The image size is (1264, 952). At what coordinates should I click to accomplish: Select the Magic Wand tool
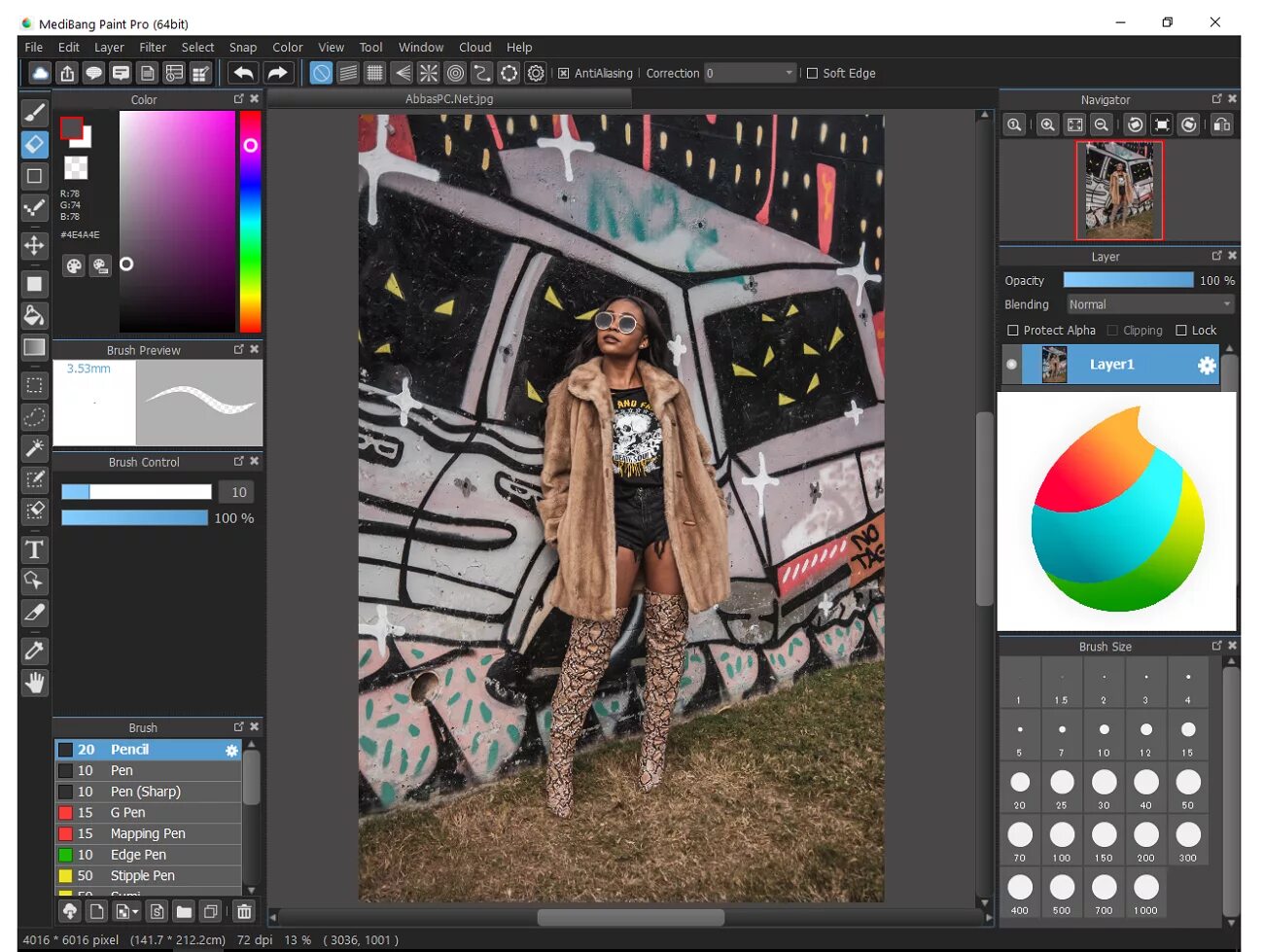point(34,448)
